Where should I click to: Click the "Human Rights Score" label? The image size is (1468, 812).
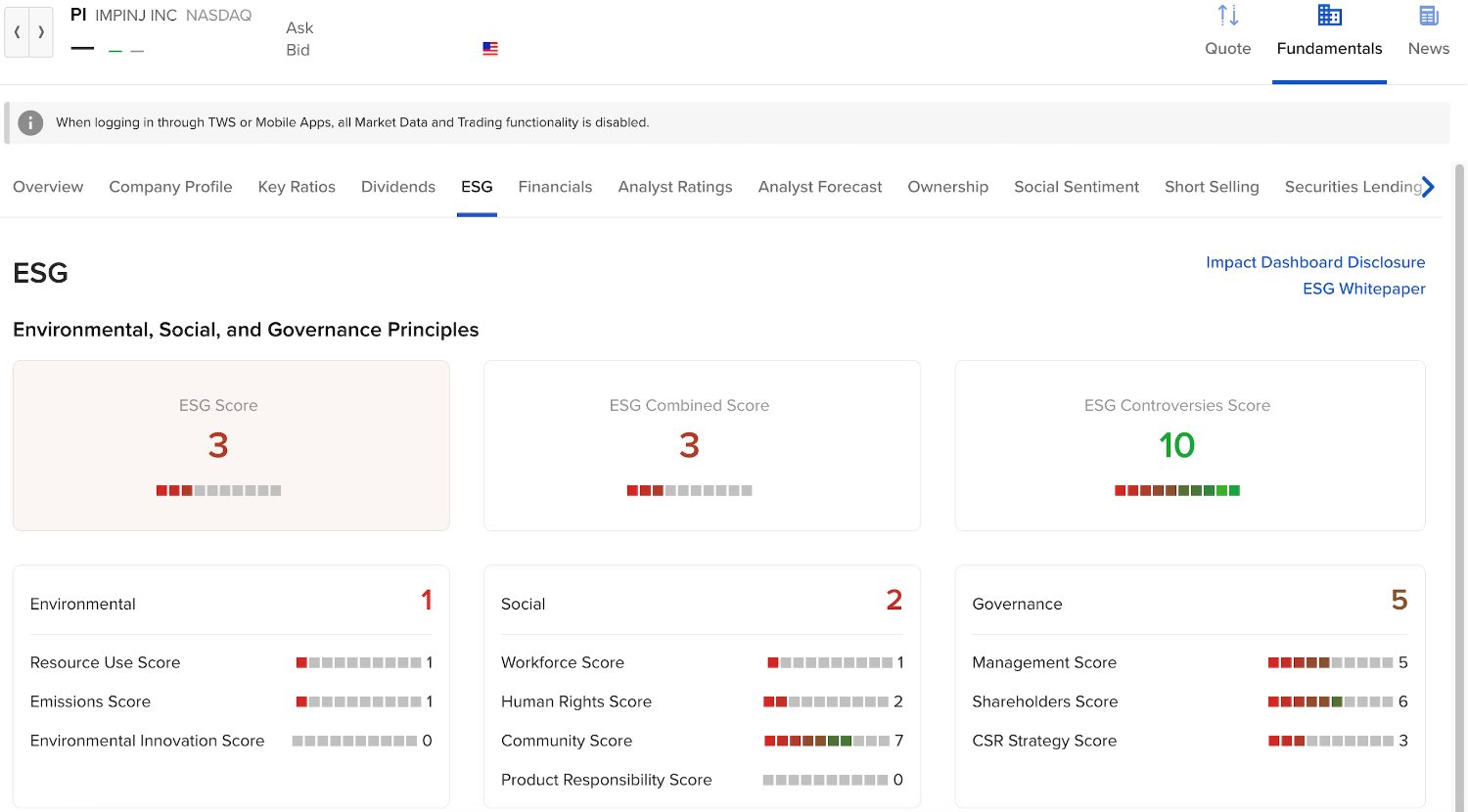point(576,701)
